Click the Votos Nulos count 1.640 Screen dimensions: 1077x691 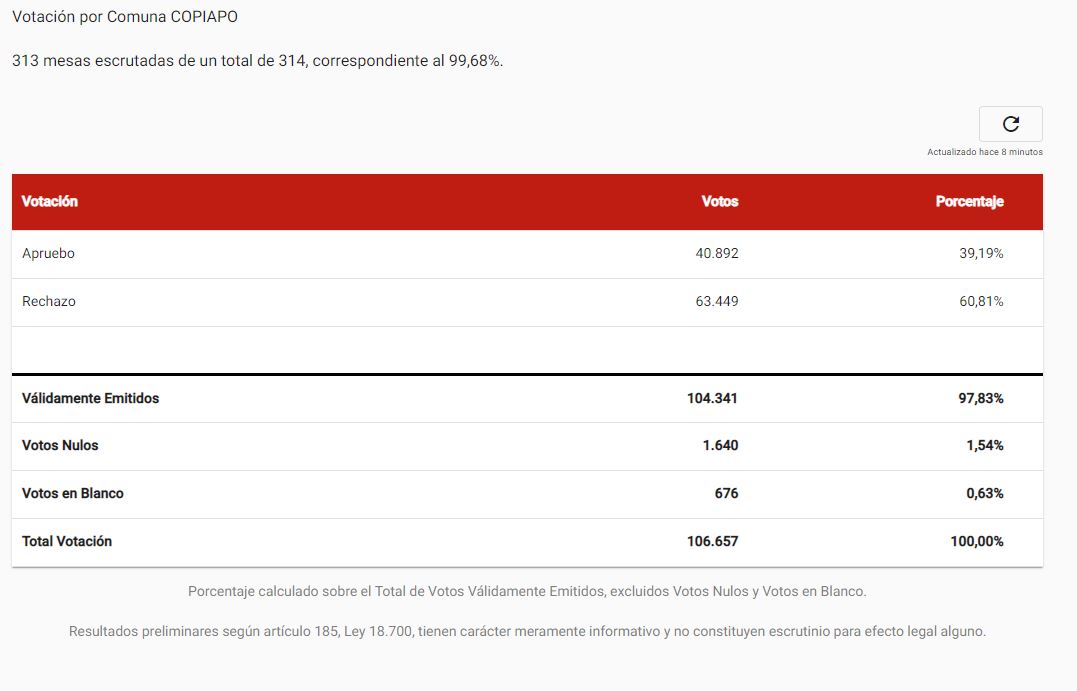pyautogui.click(x=720, y=445)
